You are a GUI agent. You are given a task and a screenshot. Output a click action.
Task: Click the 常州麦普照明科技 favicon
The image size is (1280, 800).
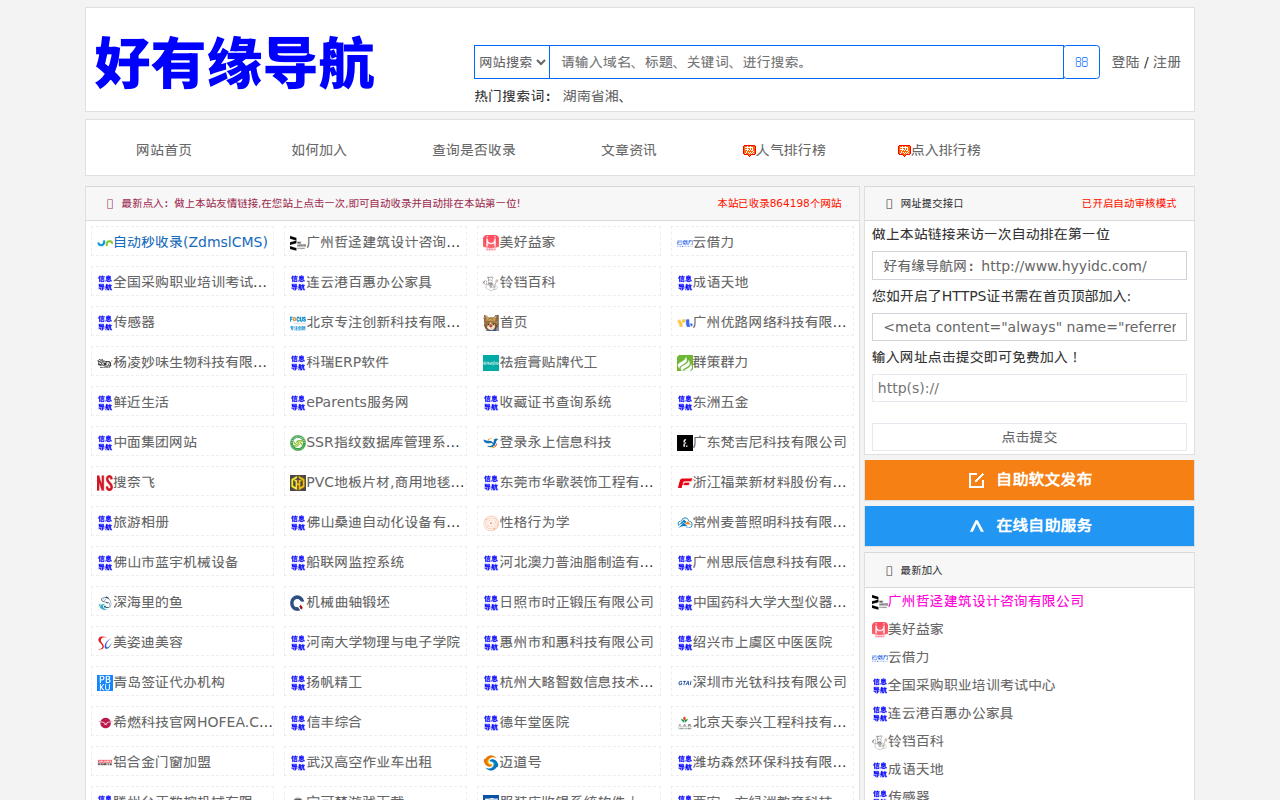coord(684,523)
